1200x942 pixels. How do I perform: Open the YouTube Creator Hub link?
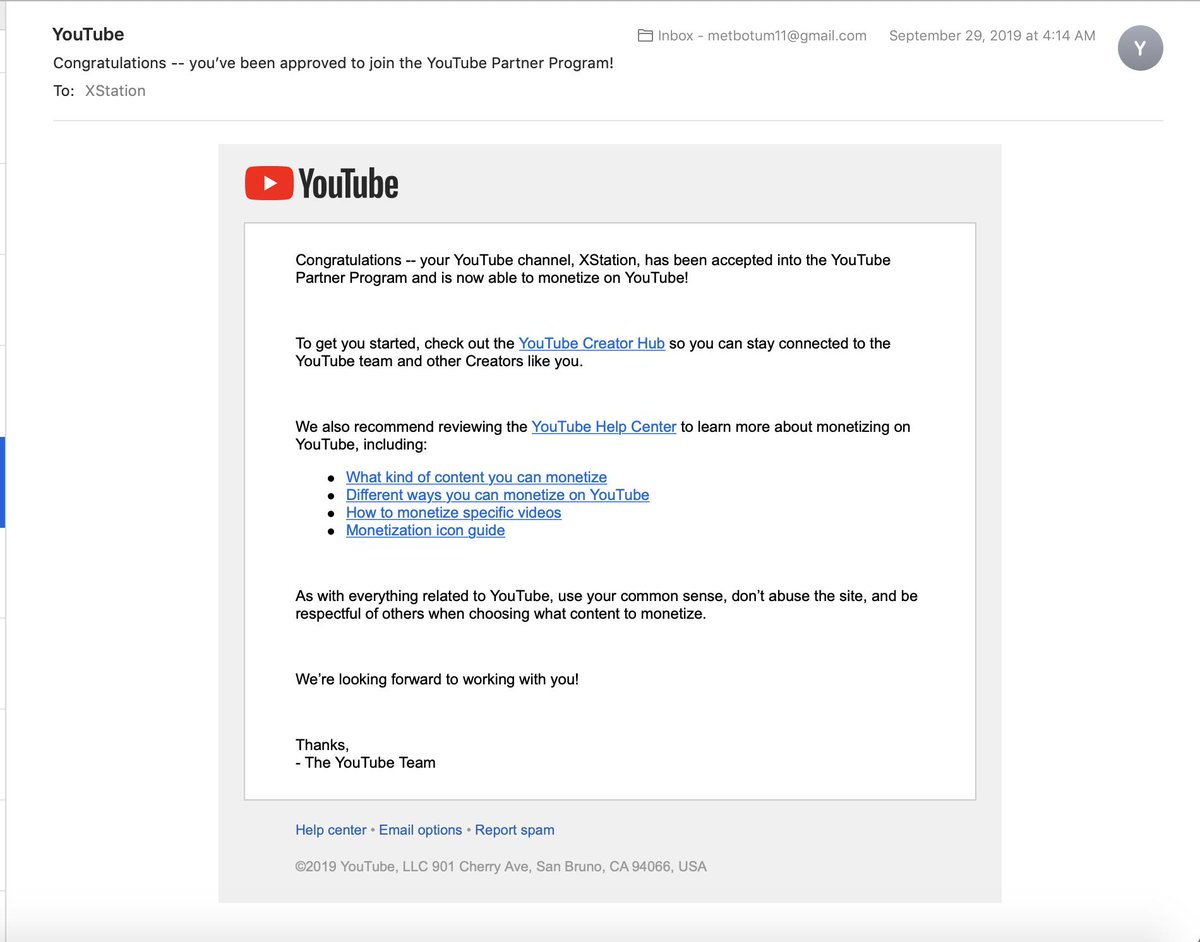(x=591, y=343)
